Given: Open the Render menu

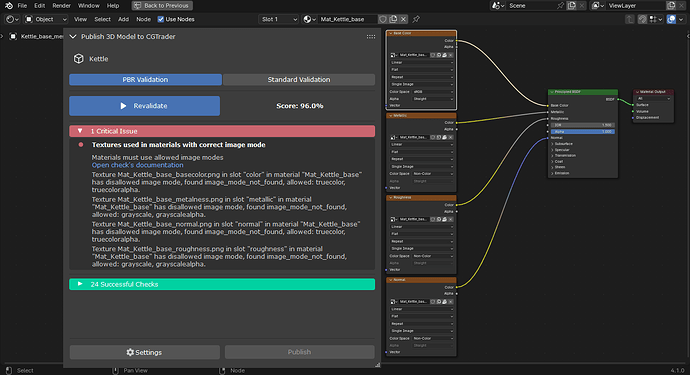Looking at the screenshot, I should click(62, 6).
